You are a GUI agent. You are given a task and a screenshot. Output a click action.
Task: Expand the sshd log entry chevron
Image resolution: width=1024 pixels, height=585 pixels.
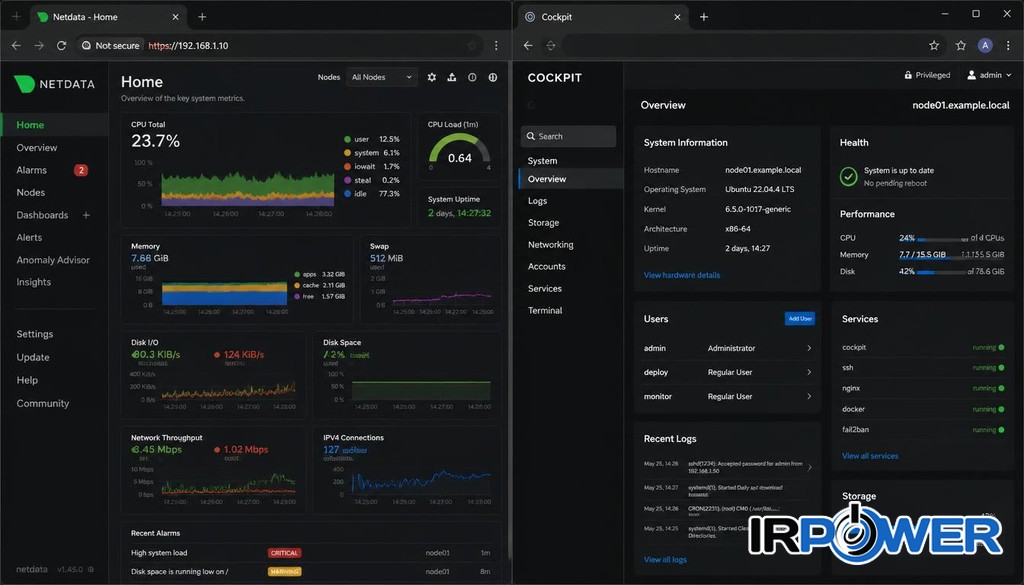(810, 467)
